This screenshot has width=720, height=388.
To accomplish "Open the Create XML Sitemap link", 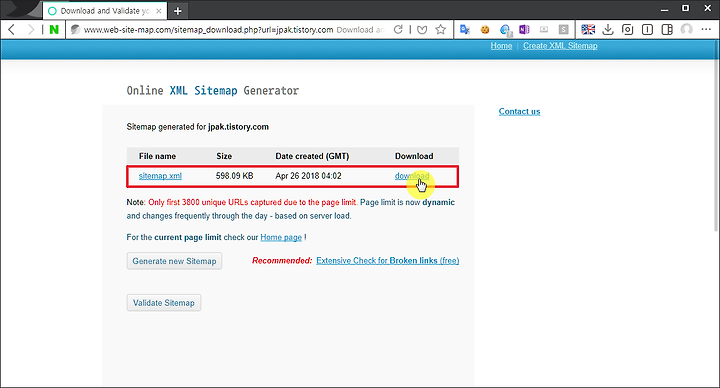I will pos(560,46).
